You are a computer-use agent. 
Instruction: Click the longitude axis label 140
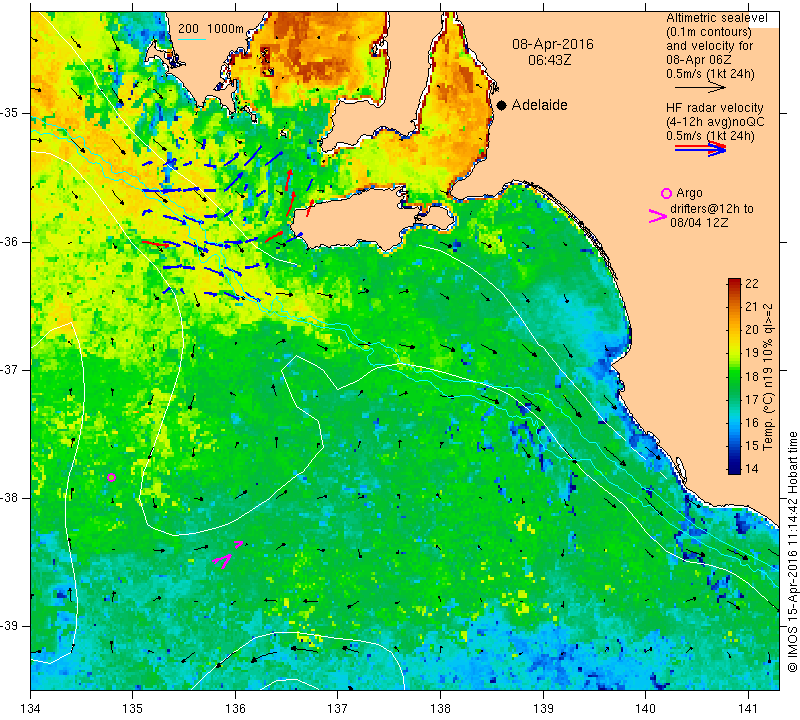(645, 708)
